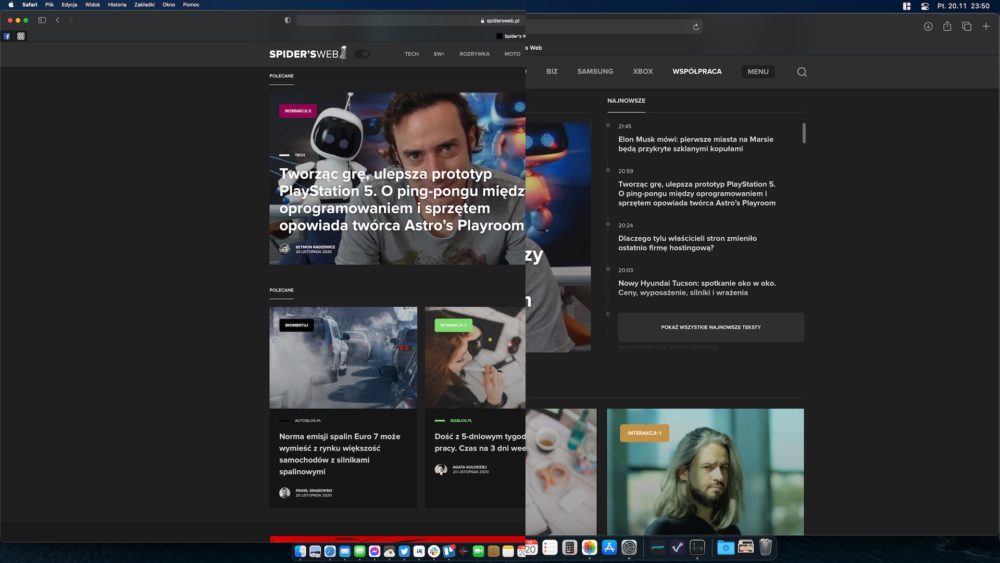Click POKAŻ WSZYSTKIE NAJNOWSZE TEKSTY button
This screenshot has height=563, width=1000.
pos(711,327)
